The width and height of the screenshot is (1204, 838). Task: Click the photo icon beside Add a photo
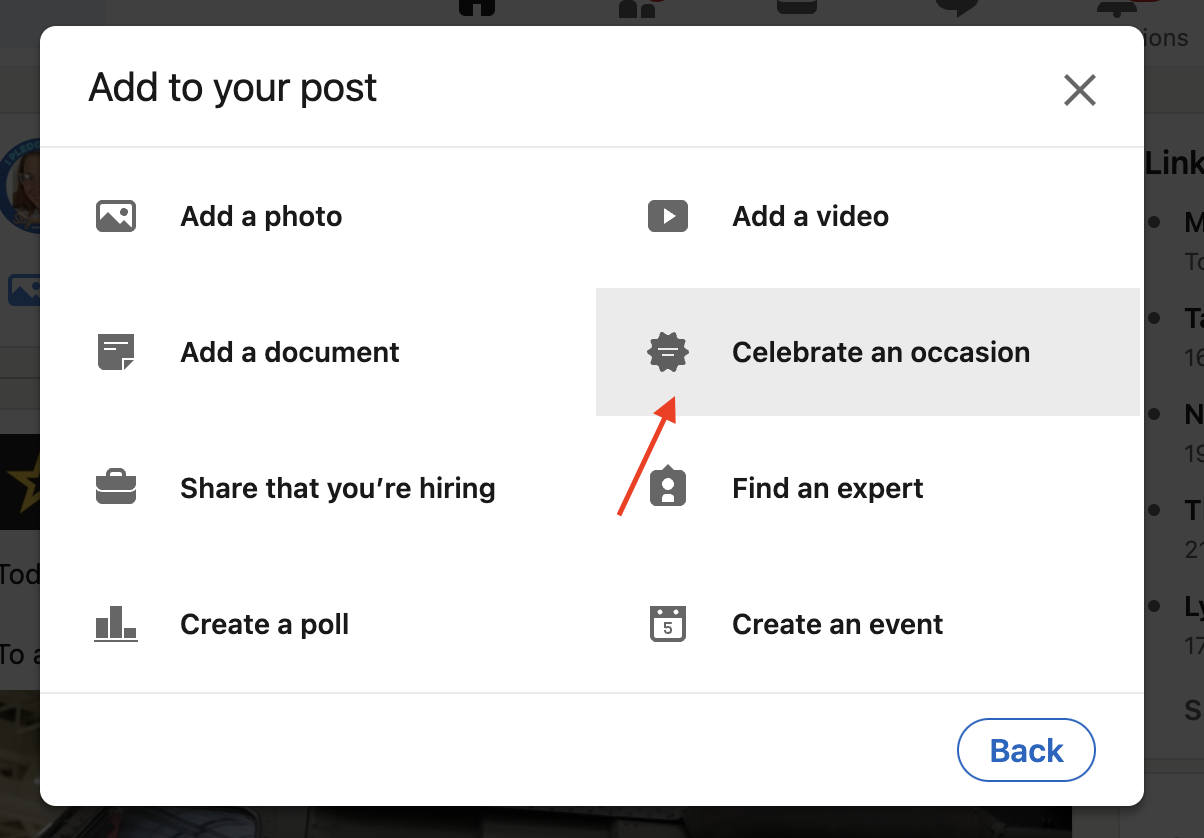[116, 216]
